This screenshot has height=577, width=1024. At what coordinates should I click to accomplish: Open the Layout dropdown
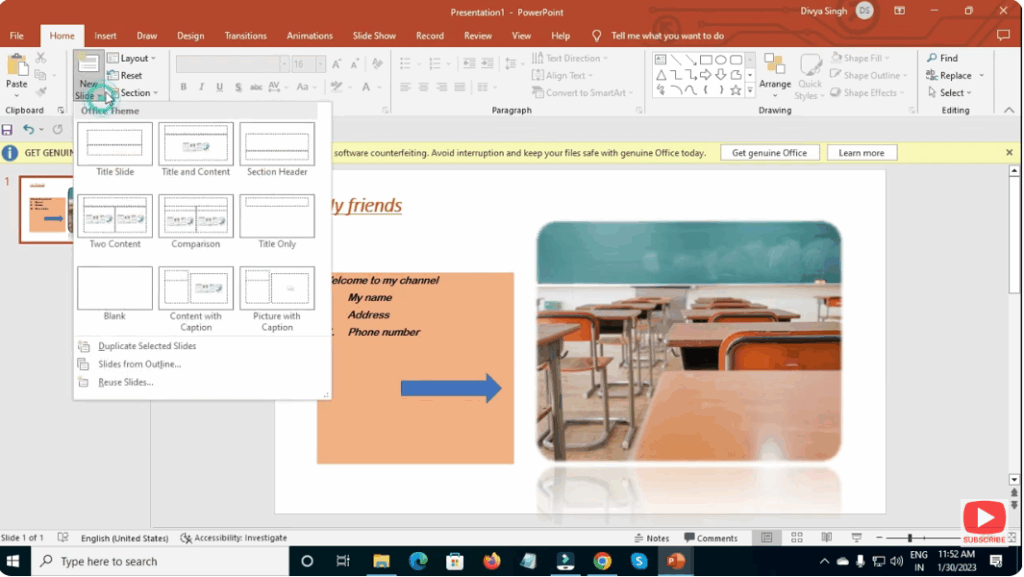pos(131,58)
